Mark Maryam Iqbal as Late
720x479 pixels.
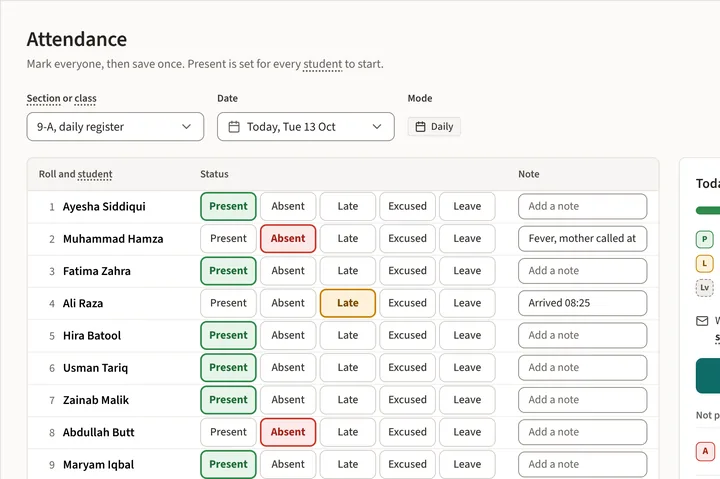348,464
